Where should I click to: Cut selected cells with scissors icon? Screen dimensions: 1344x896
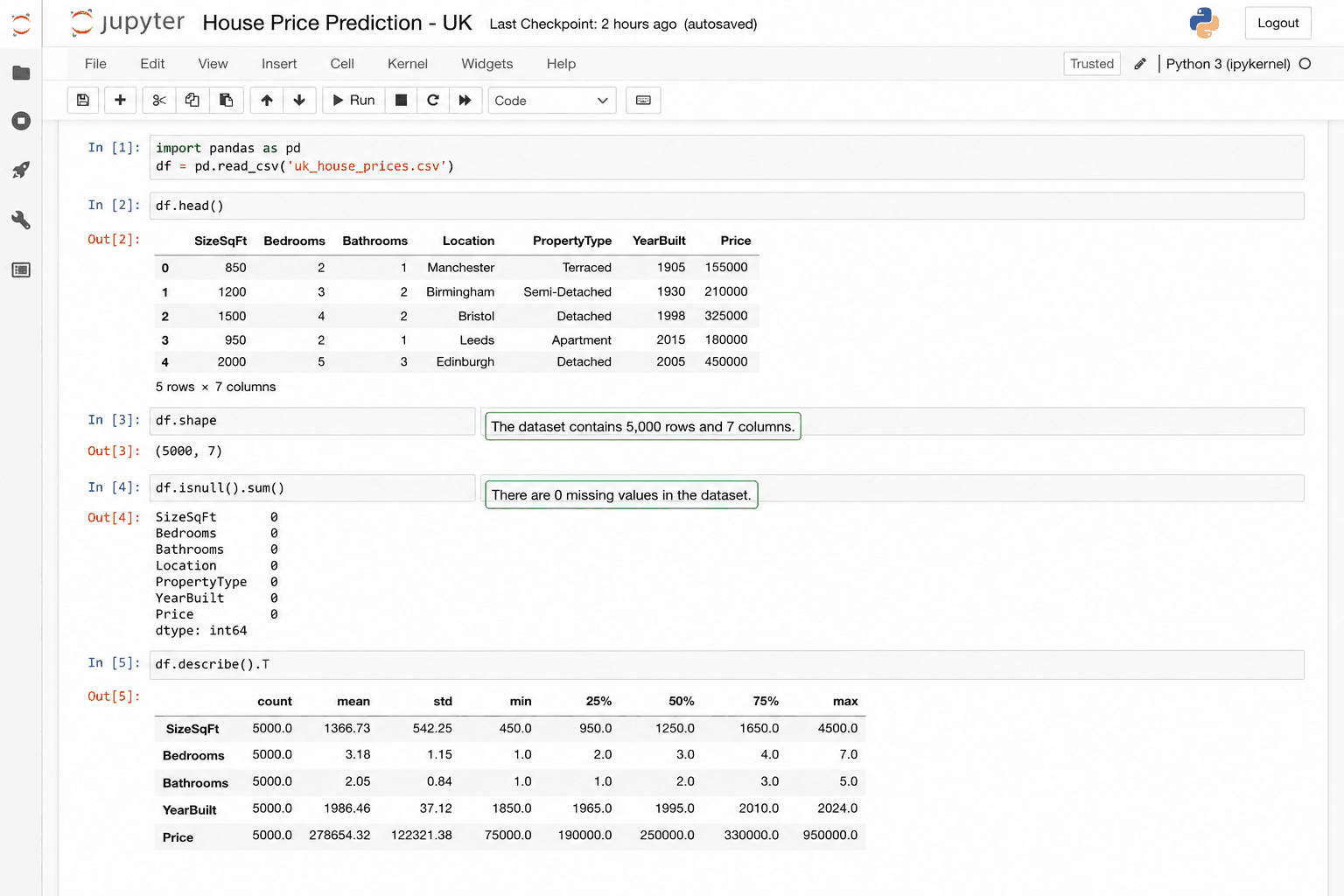pos(159,101)
